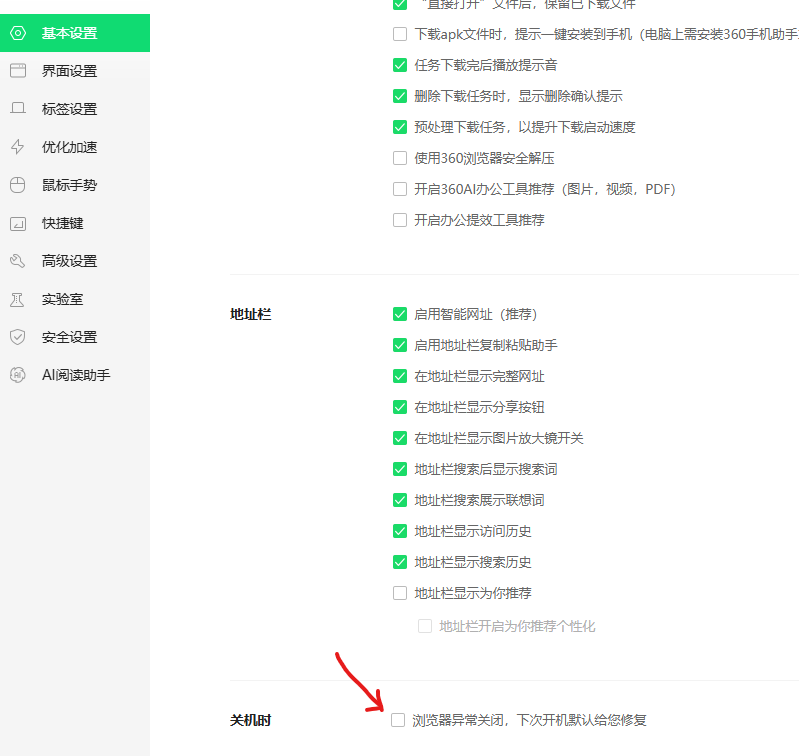Screen dimensions: 799x756
Task: Toggle 开启办公提效工具推荐 checkbox
Action: tap(400, 220)
